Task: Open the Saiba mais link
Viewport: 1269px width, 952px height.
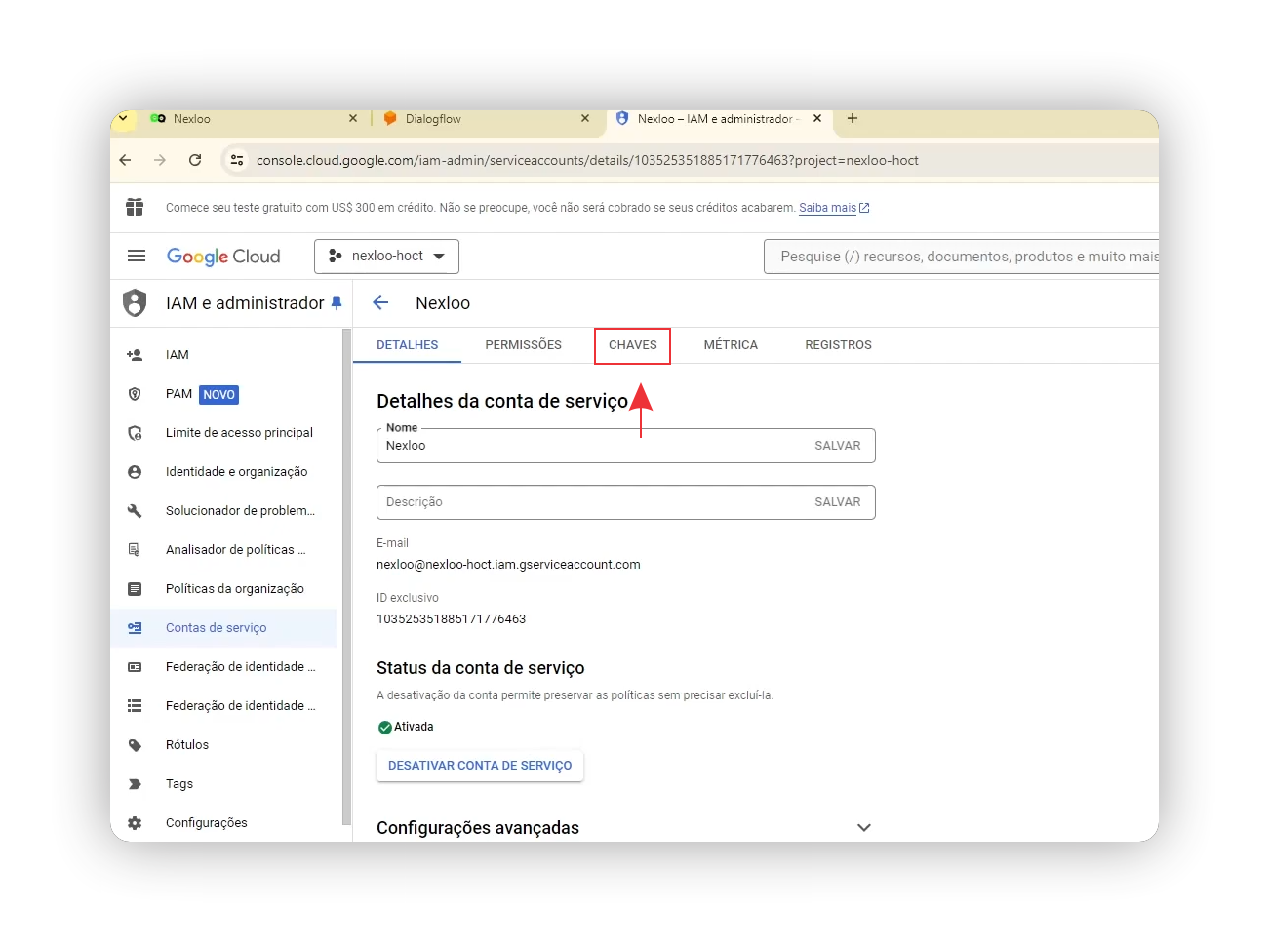Action: pos(827,208)
